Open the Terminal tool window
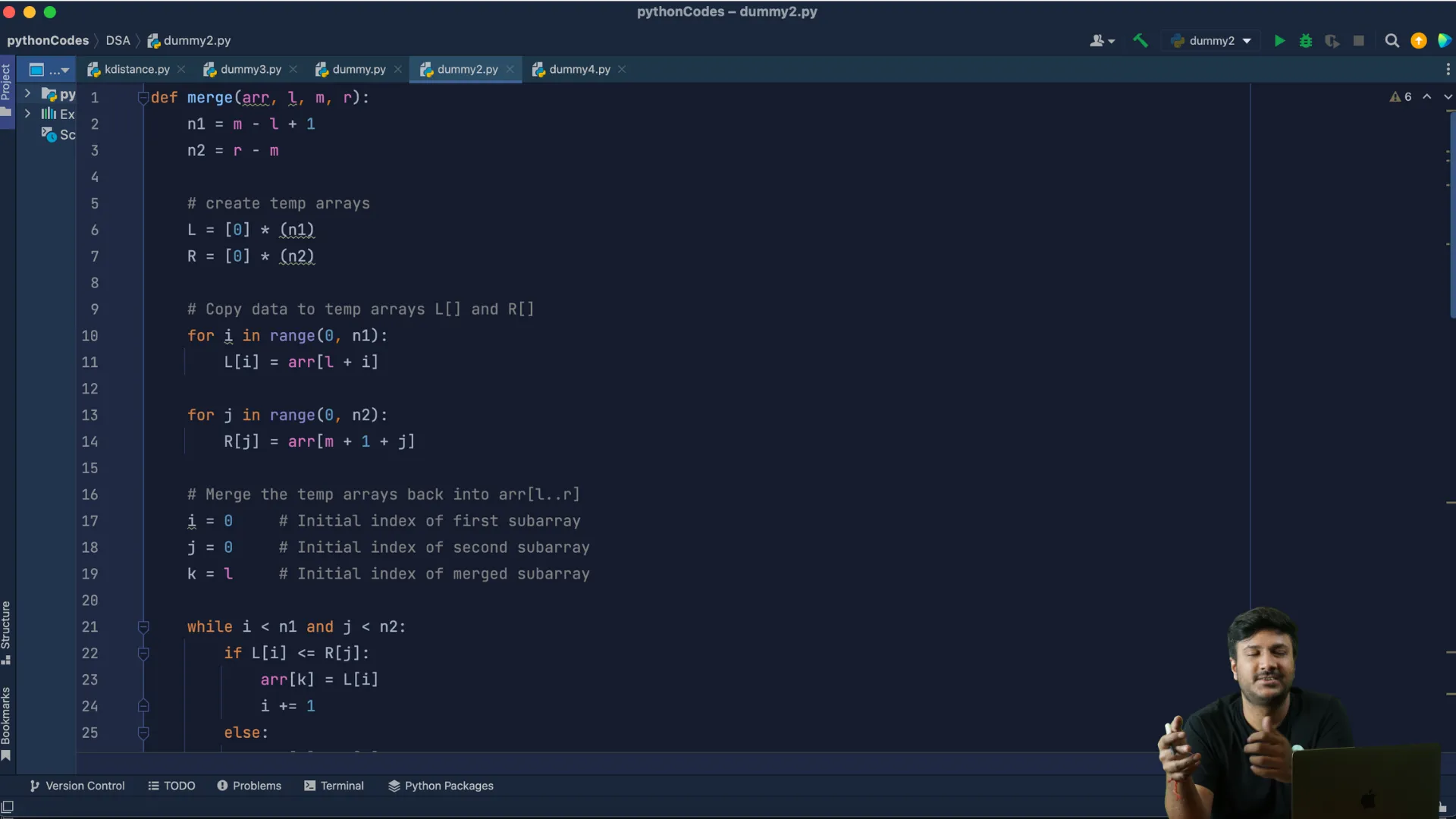This screenshot has width=1456, height=819. pyautogui.click(x=334, y=786)
